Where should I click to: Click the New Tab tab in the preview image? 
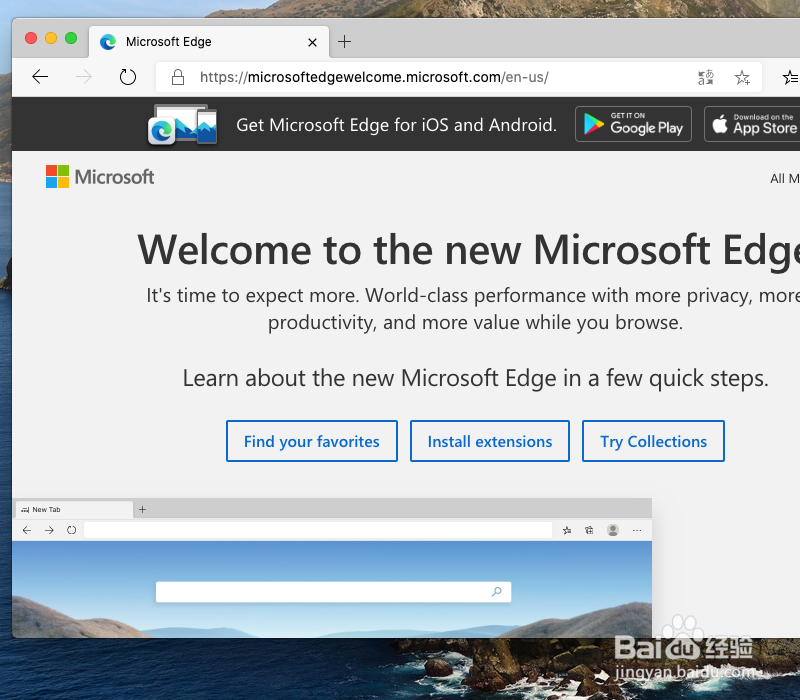(74, 509)
